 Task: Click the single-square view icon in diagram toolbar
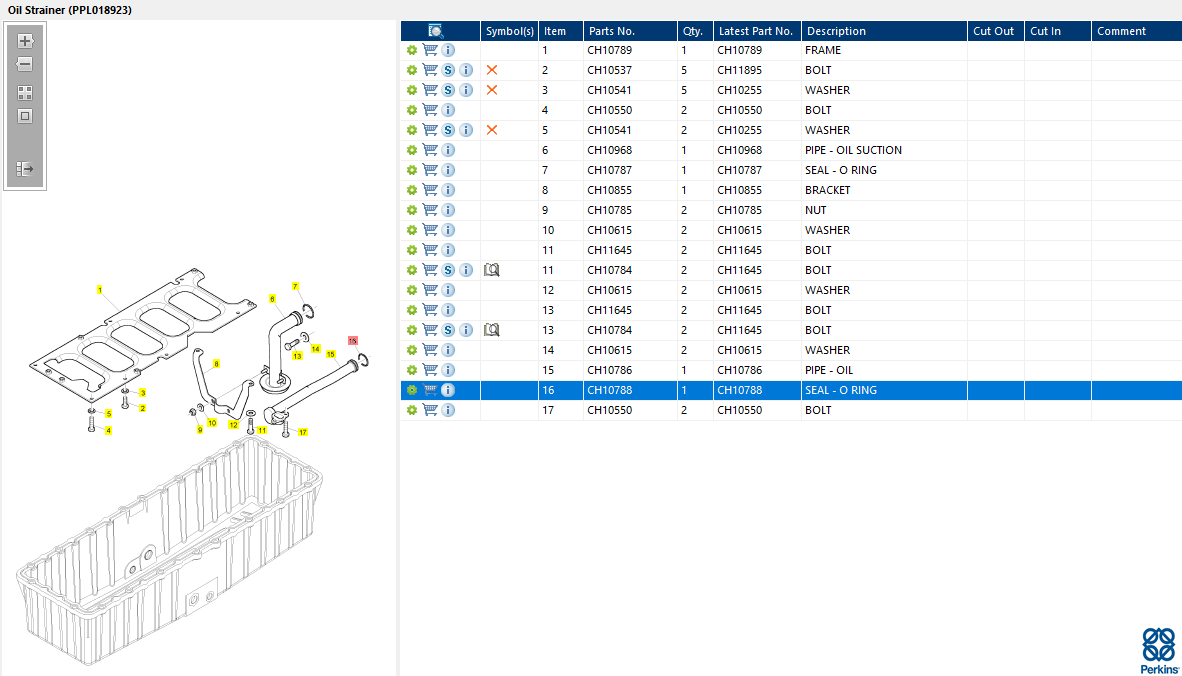(25, 116)
